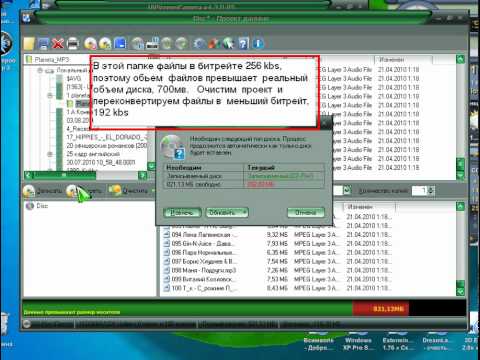The image size is (480, 360).
Task: Click scroll-down arrow of compilation file list
Action: (460, 292)
